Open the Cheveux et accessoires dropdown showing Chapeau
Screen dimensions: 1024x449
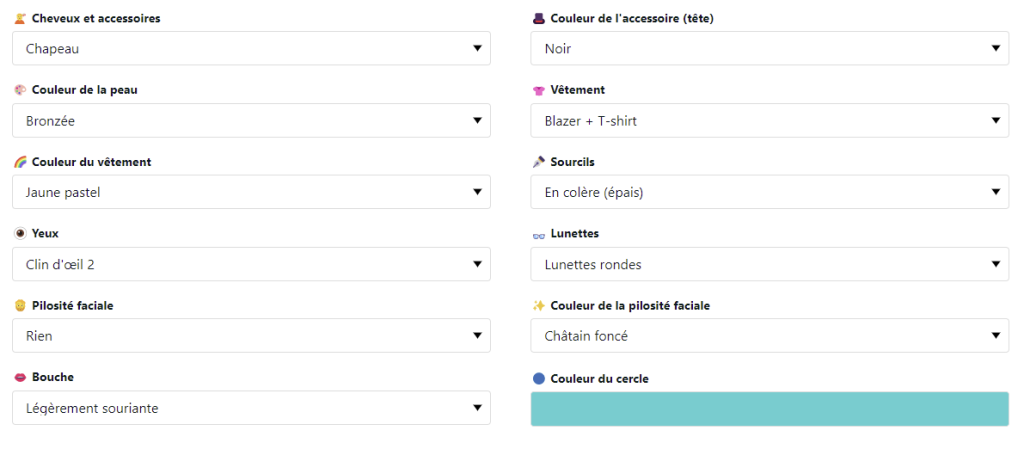pyautogui.click(x=251, y=48)
